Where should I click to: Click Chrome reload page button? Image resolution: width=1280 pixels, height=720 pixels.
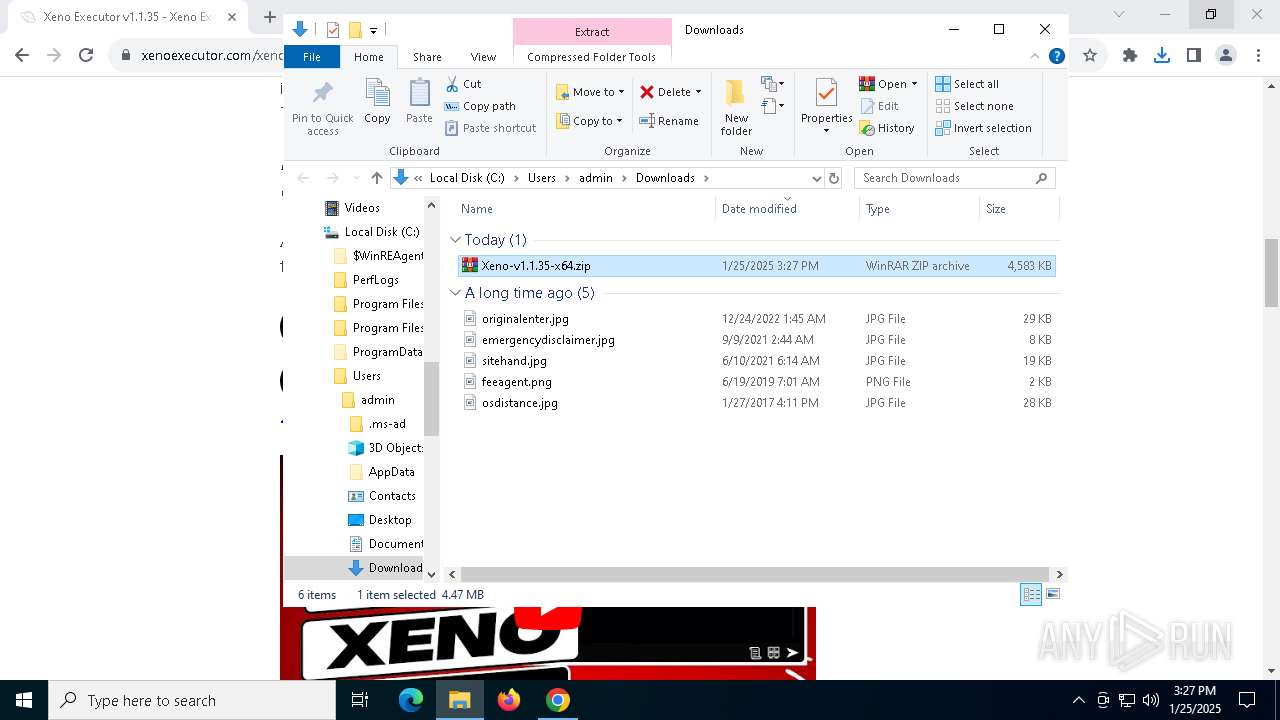point(86,56)
